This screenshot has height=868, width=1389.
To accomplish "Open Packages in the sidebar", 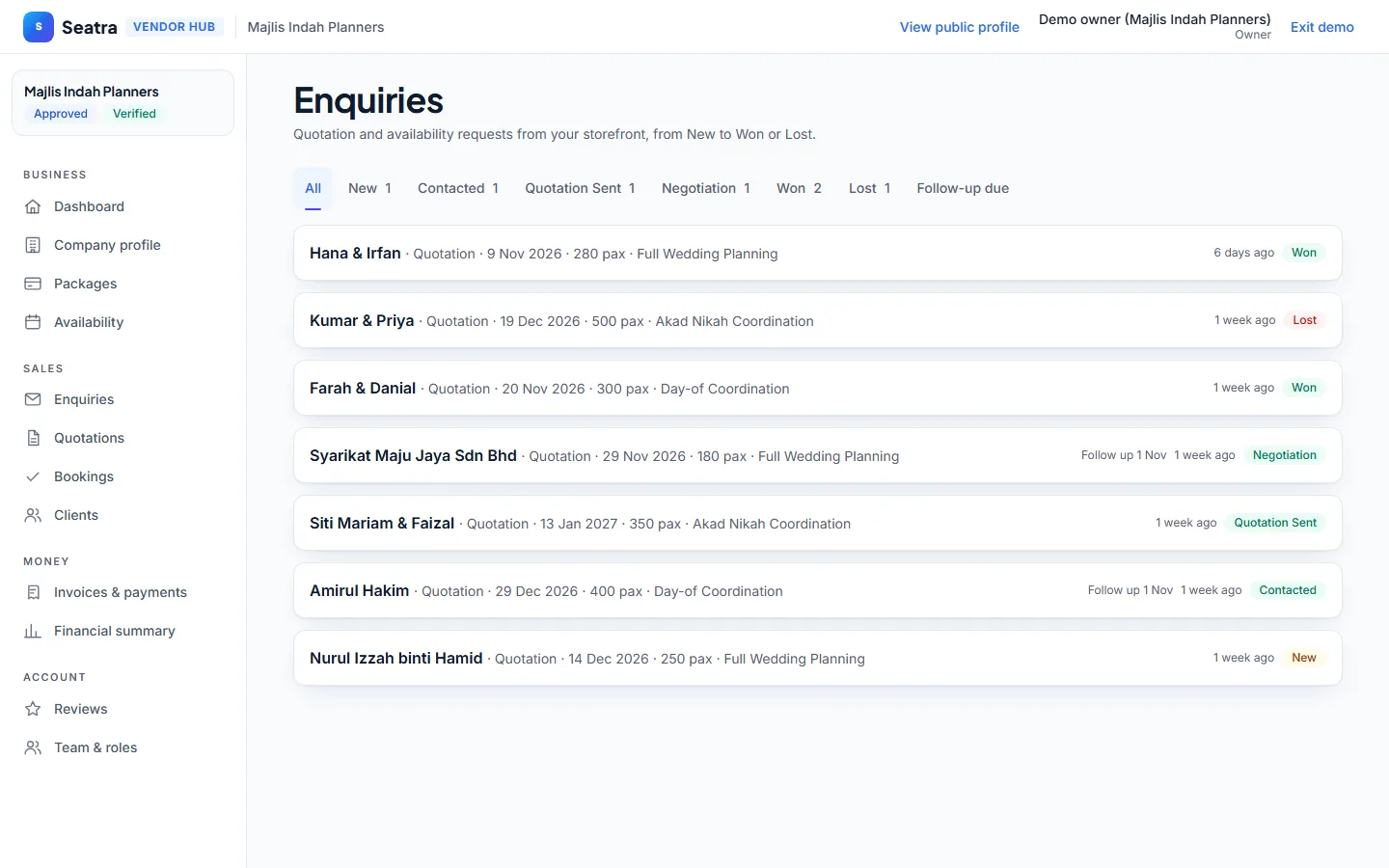I will click(x=123, y=284).
